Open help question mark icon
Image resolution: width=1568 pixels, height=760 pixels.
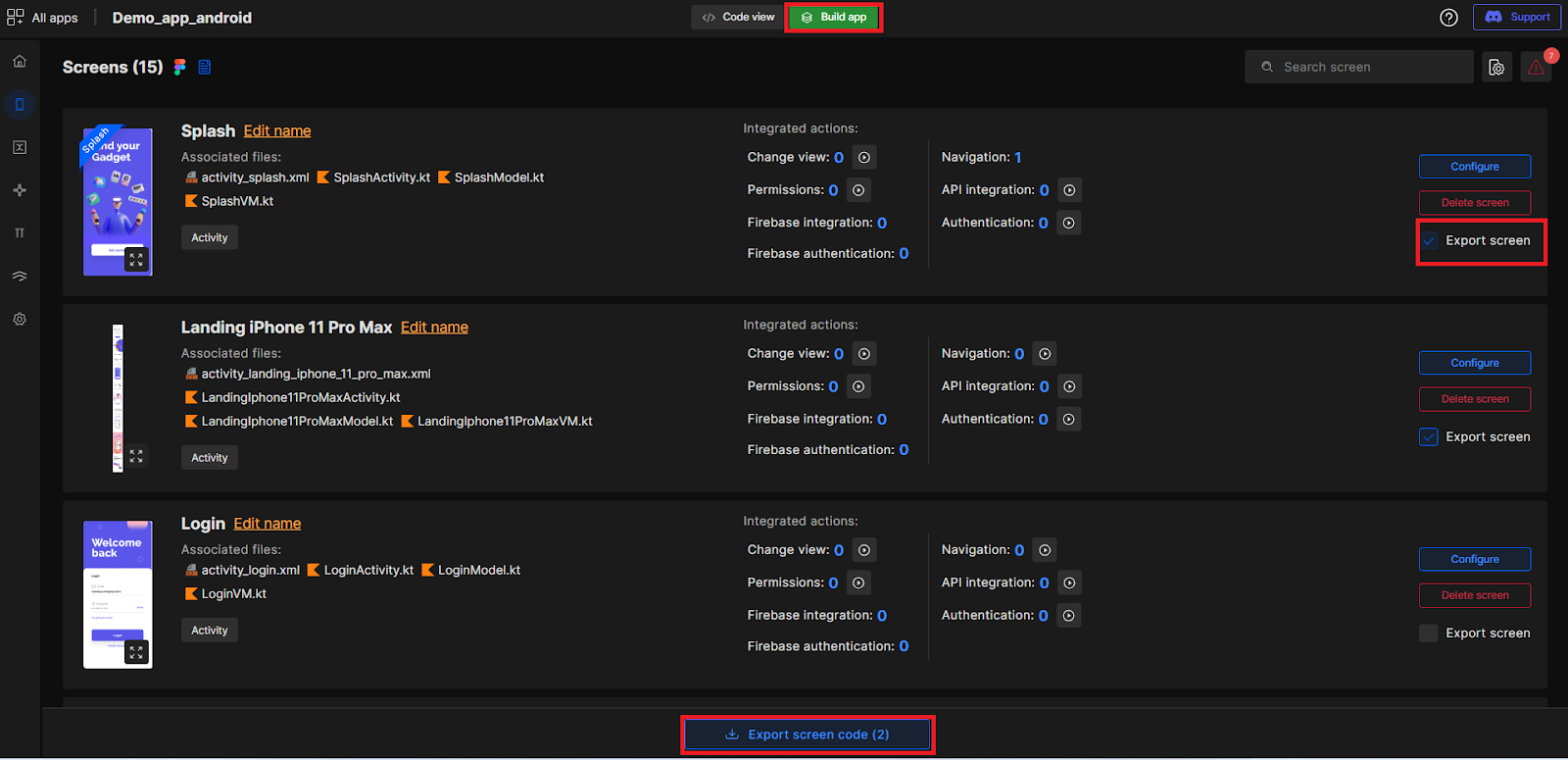tap(1448, 18)
